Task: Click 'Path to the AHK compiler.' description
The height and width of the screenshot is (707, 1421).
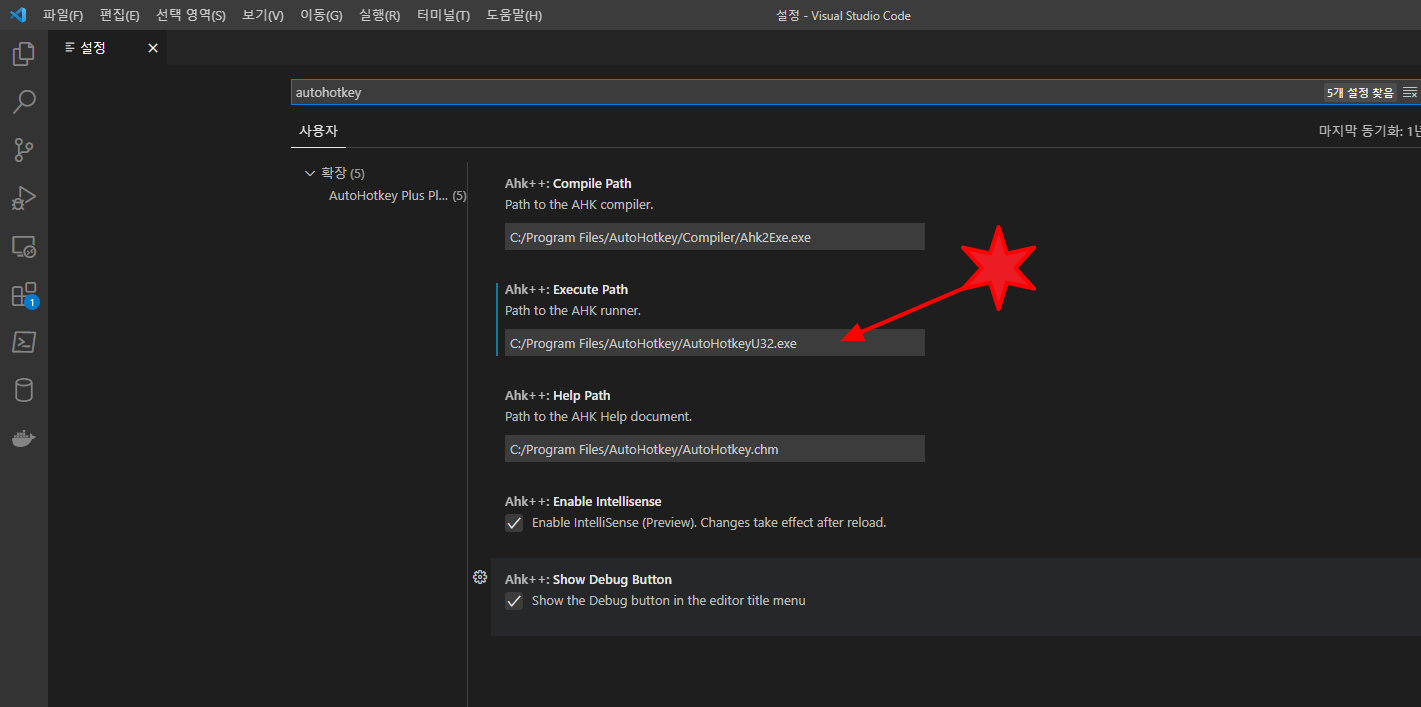Action: pos(579,205)
